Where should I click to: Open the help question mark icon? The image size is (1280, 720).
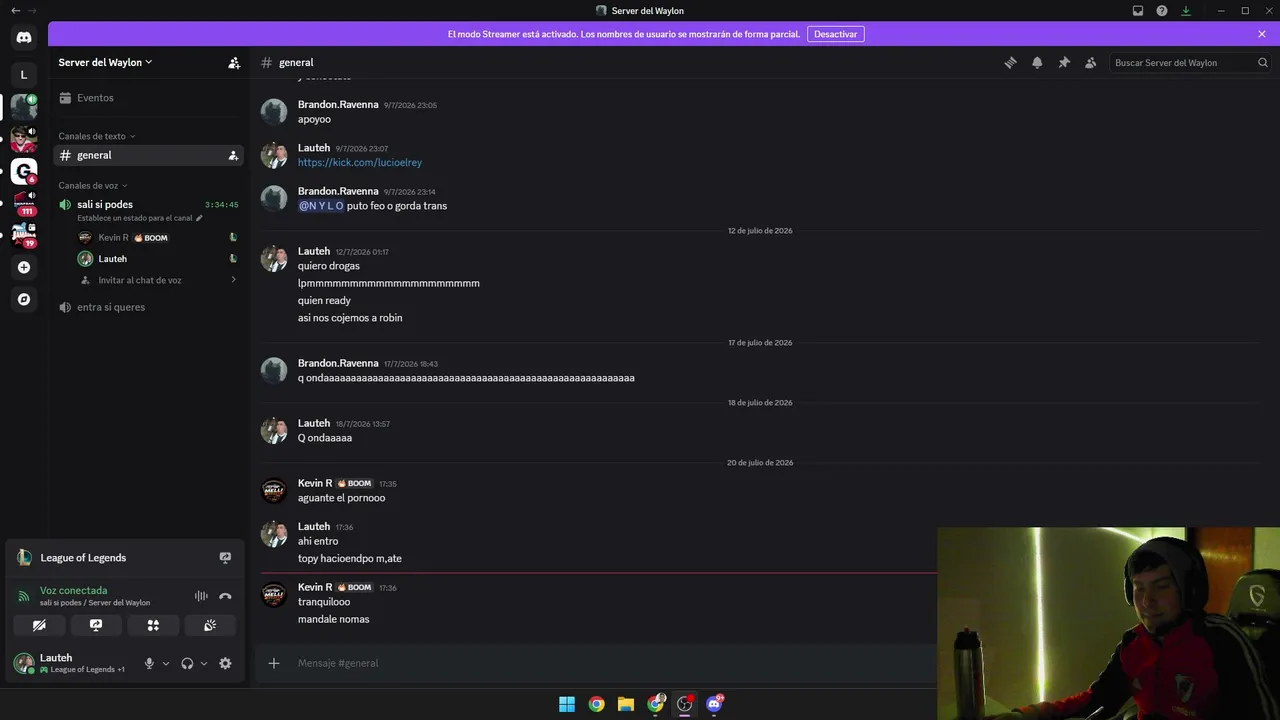[1162, 11]
